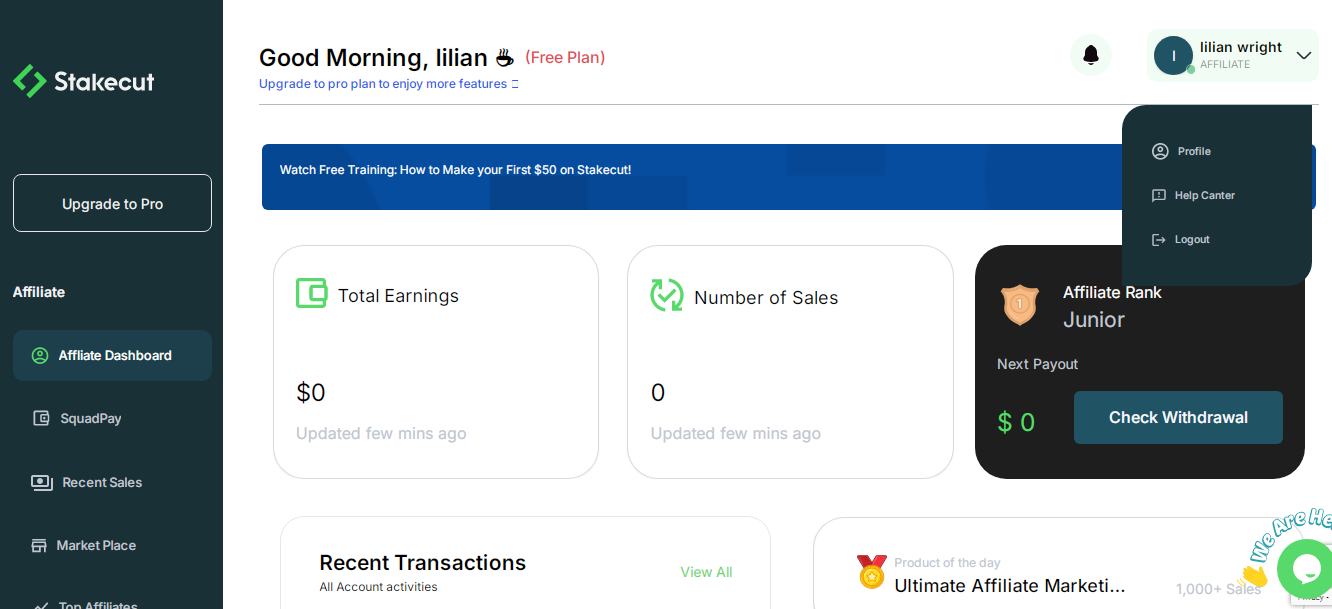The width and height of the screenshot is (1332, 609).
Task: Open the live chat bubble
Action: (x=1305, y=567)
